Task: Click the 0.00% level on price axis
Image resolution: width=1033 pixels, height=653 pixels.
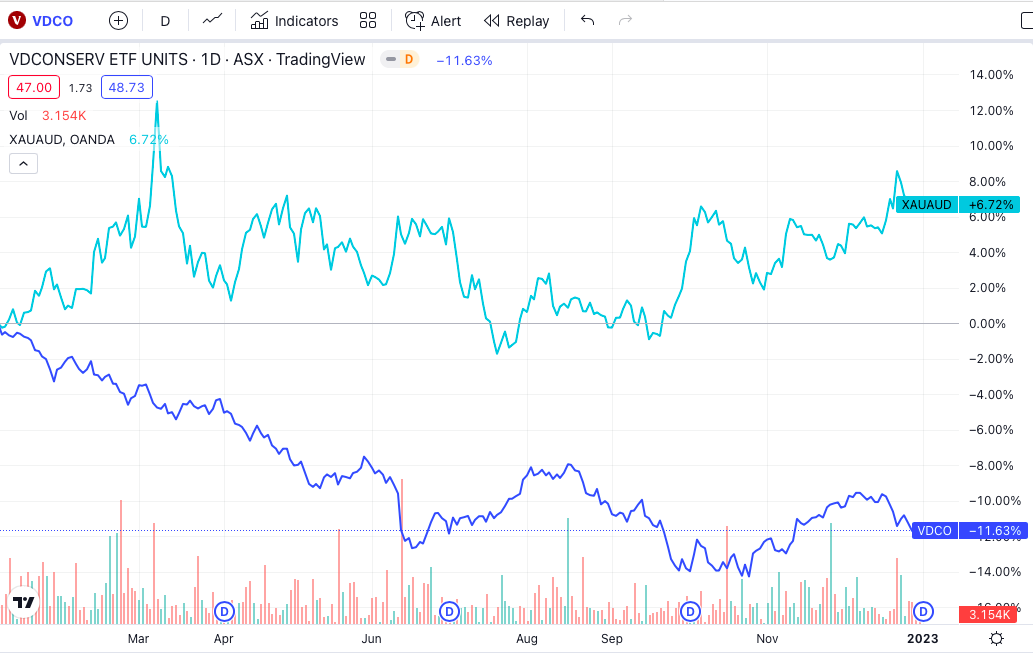Action: 987,324
